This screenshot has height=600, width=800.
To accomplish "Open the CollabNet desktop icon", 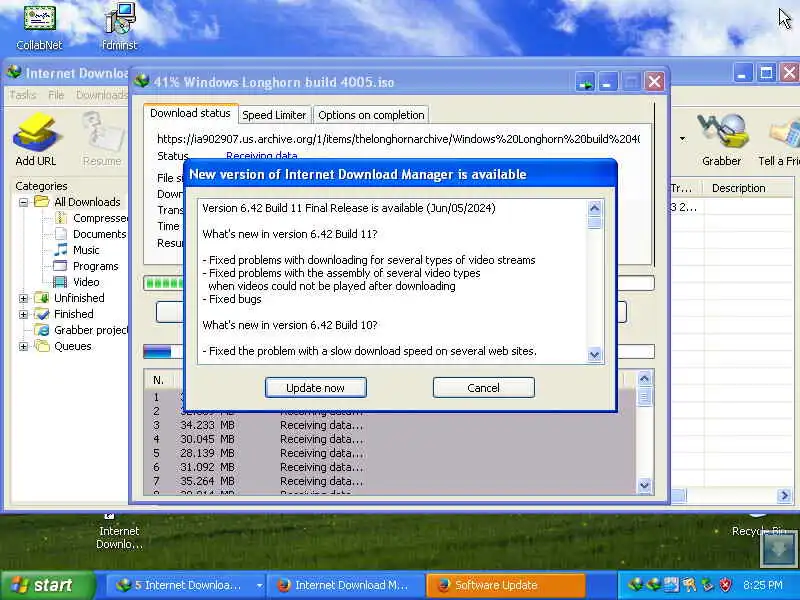I will 39,27.
